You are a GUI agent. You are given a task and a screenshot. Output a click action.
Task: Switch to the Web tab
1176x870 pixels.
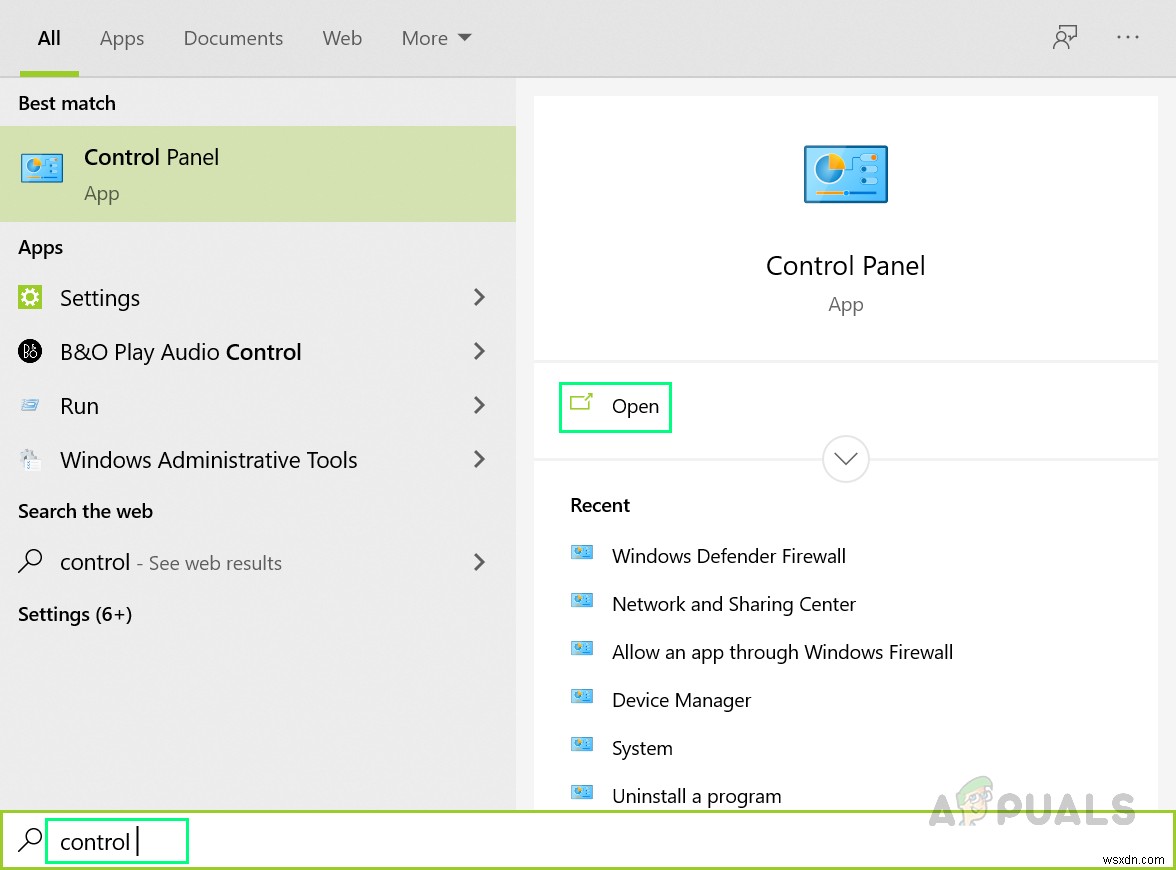[342, 38]
